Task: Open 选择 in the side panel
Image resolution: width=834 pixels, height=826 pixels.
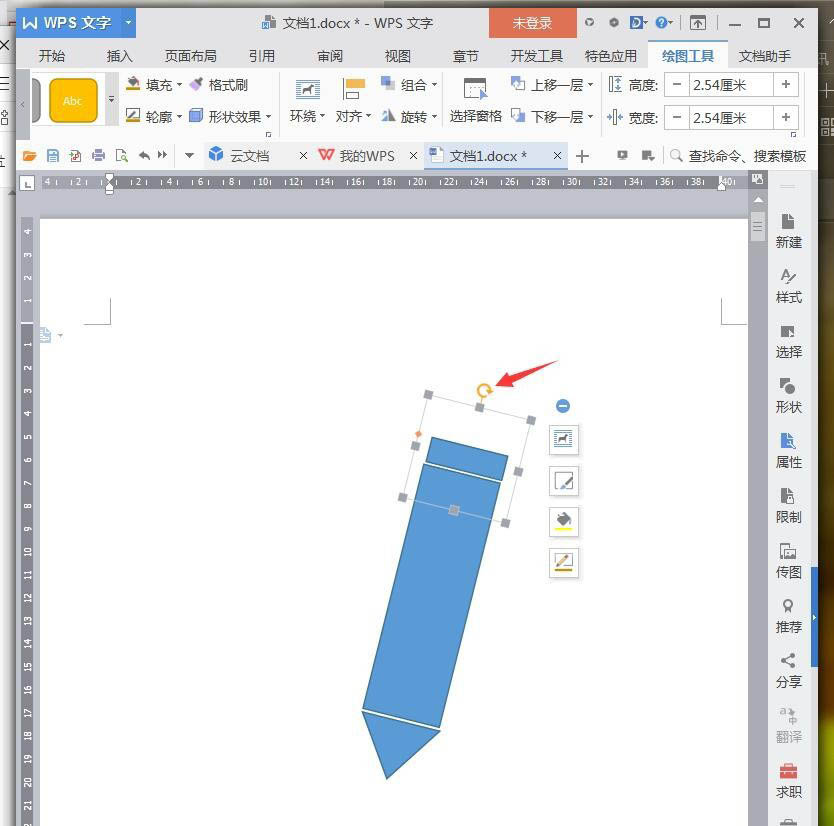Action: [788, 341]
